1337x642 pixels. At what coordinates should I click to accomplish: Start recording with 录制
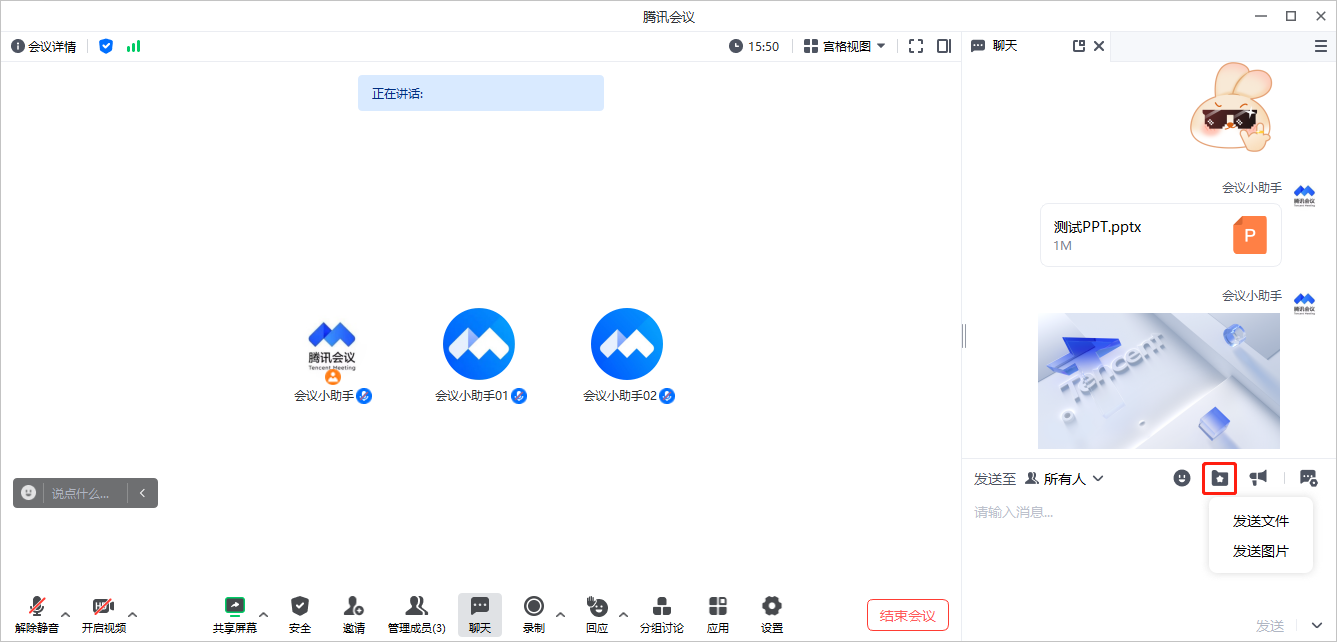[x=534, y=615]
